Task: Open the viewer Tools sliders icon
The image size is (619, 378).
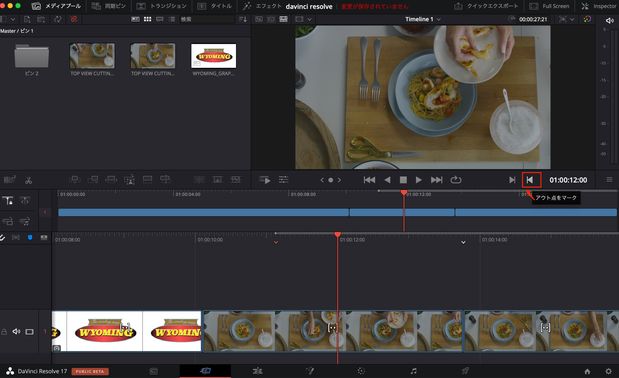Action: pyautogui.click(x=283, y=180)
